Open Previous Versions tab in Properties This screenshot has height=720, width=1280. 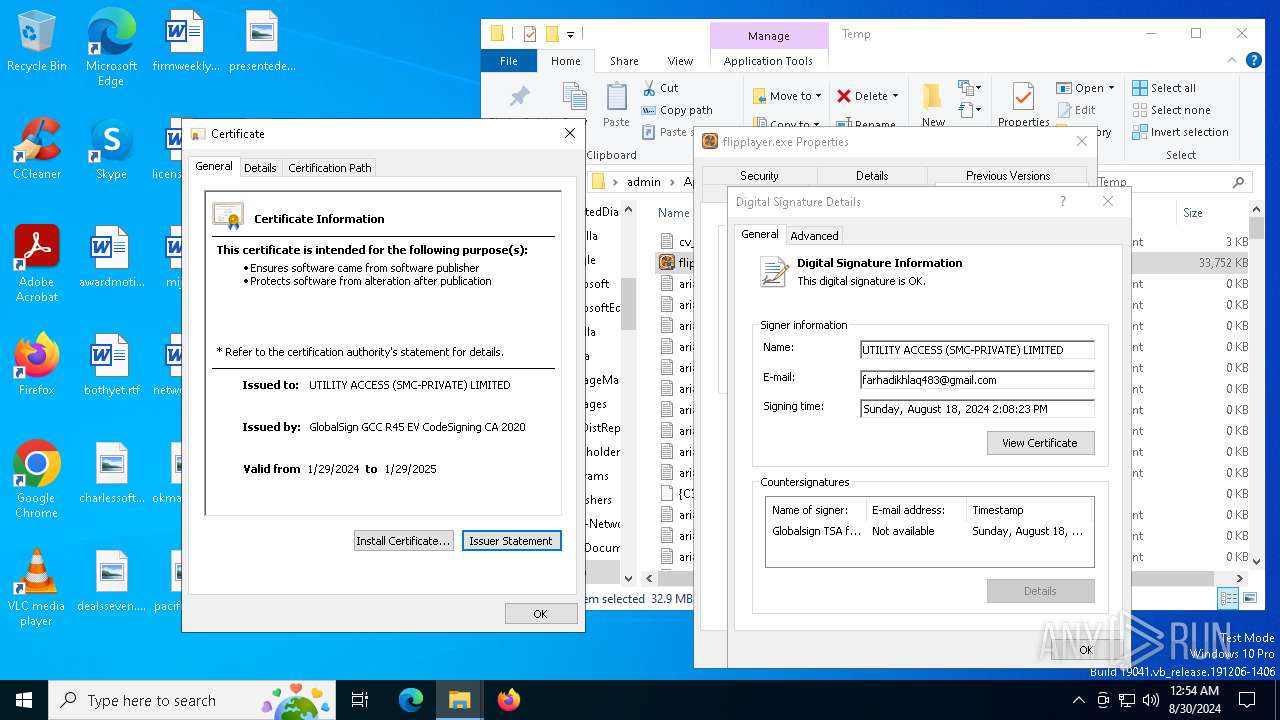1008,176
